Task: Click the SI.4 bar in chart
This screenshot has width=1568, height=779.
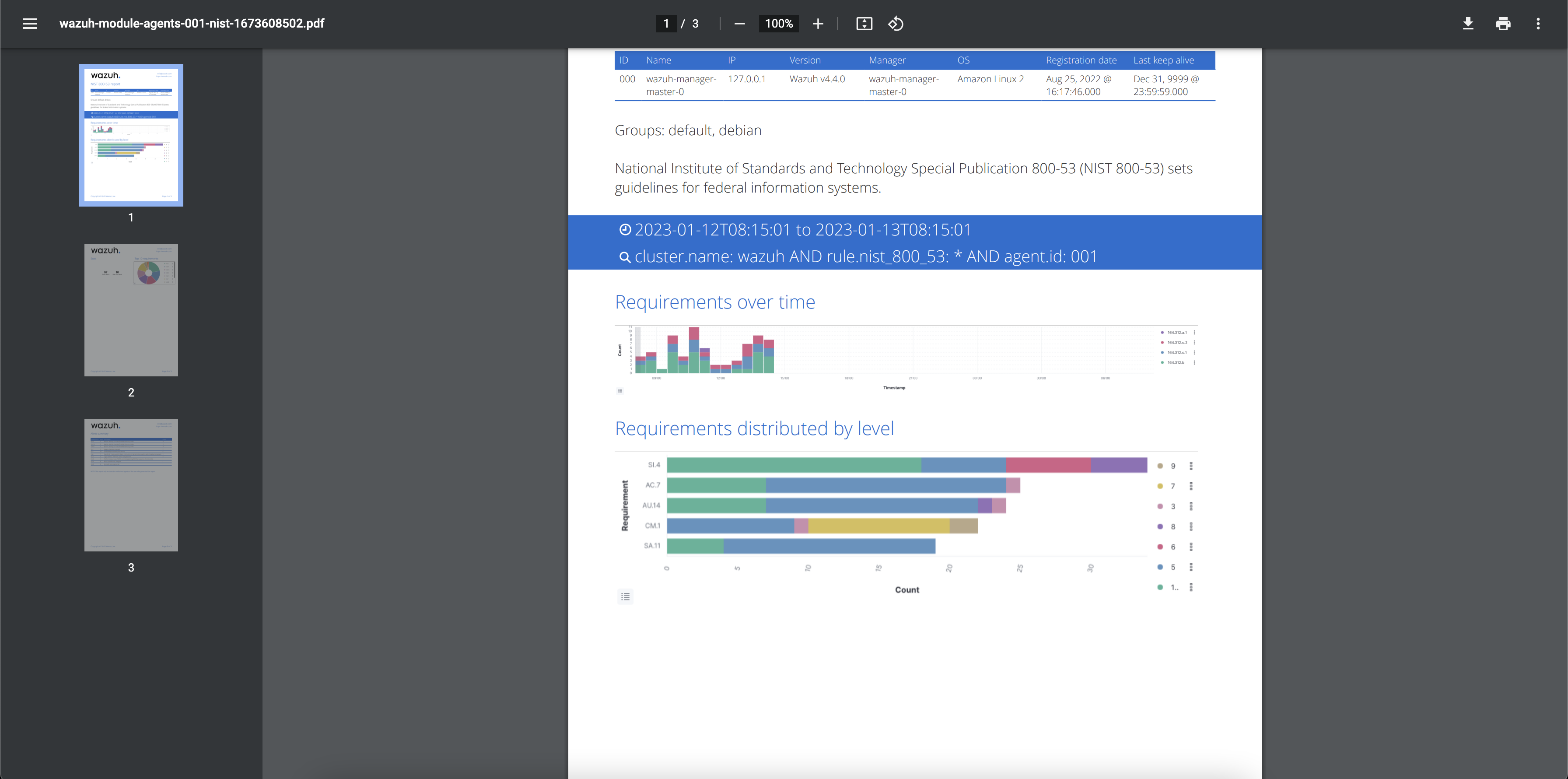Action: pyautogui.click(x=907, y=465)
